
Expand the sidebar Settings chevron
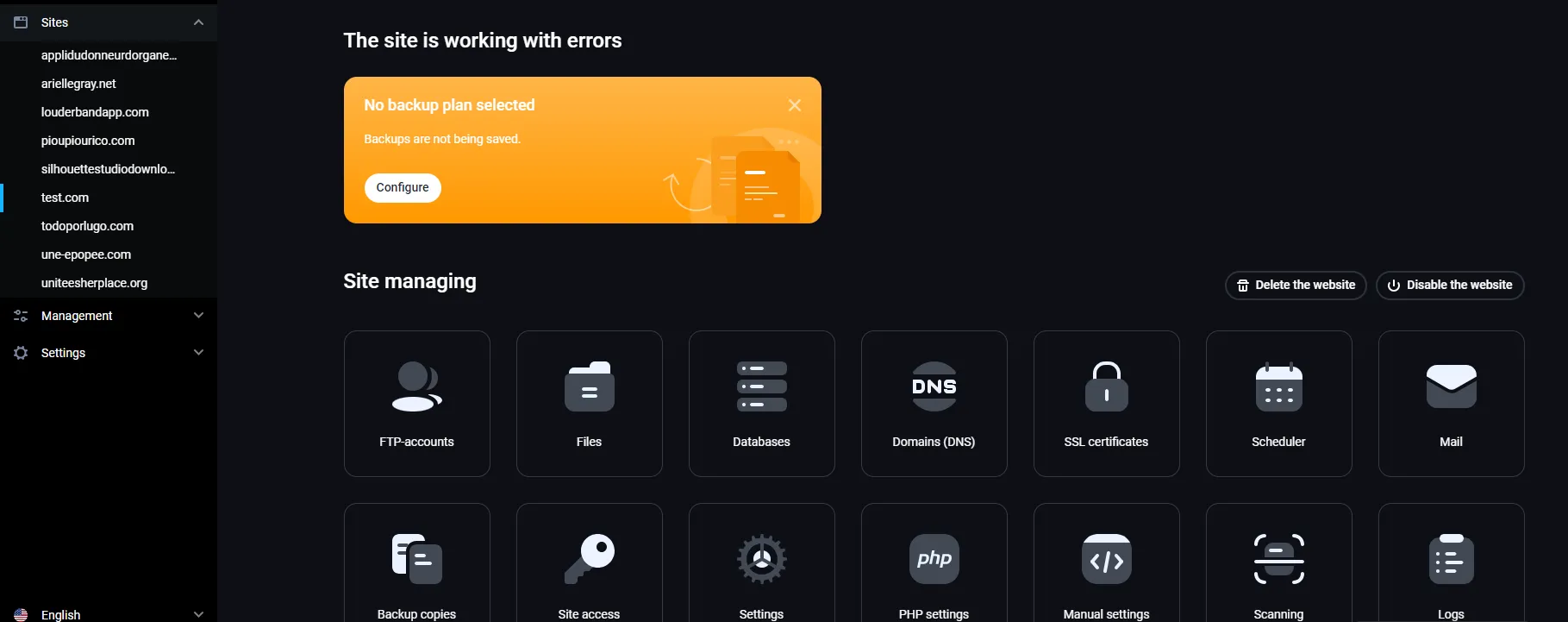(x=198, y=353)
